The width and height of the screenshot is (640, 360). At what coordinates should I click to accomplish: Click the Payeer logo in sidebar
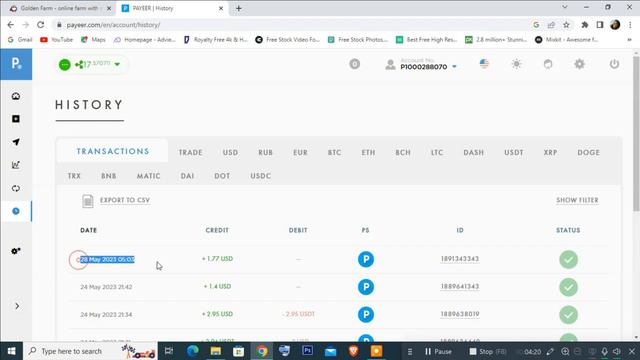(x=16, y=64)
